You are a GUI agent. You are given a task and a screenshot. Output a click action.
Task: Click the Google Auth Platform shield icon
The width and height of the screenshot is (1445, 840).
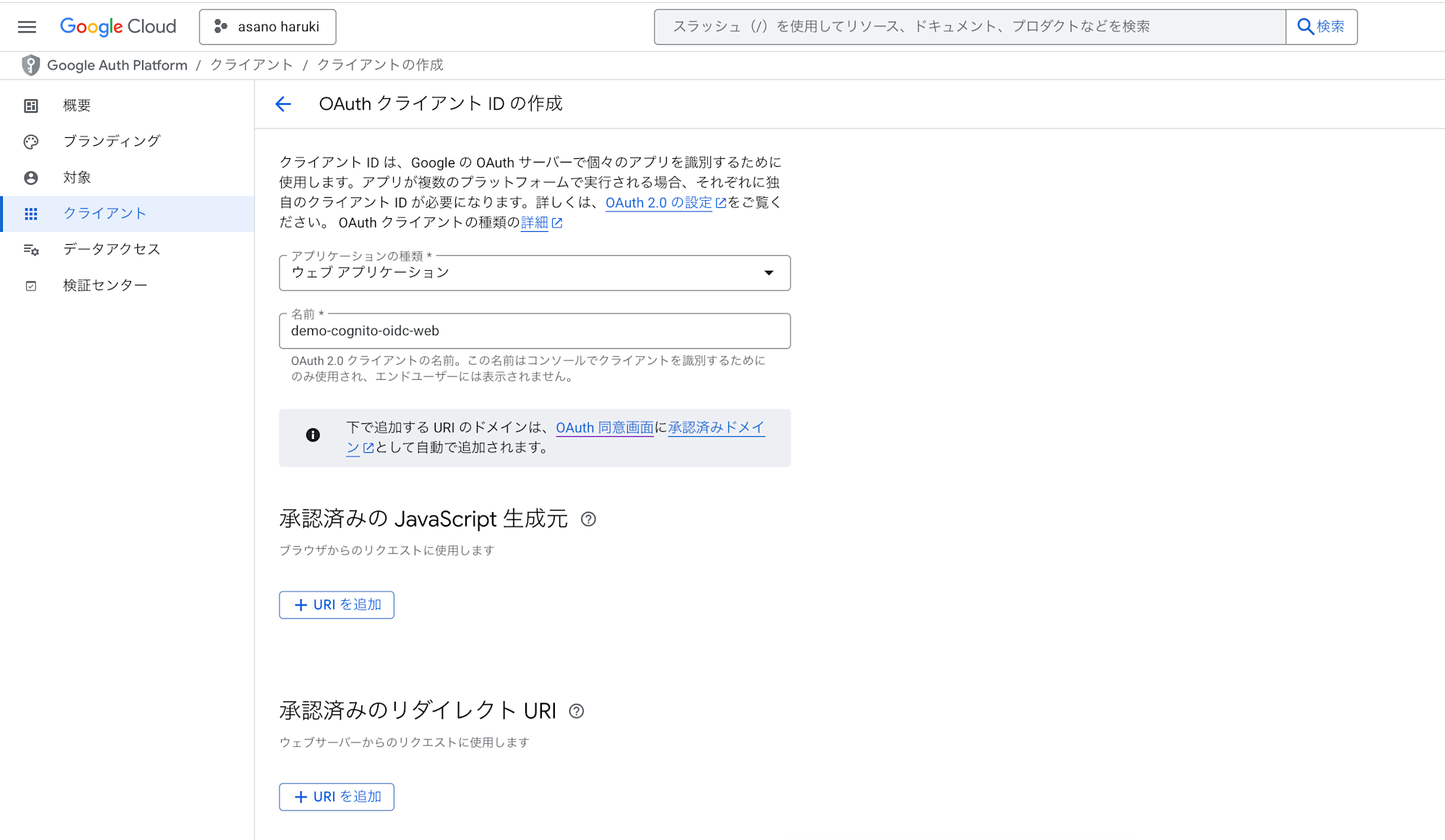[x=30, y=65]
